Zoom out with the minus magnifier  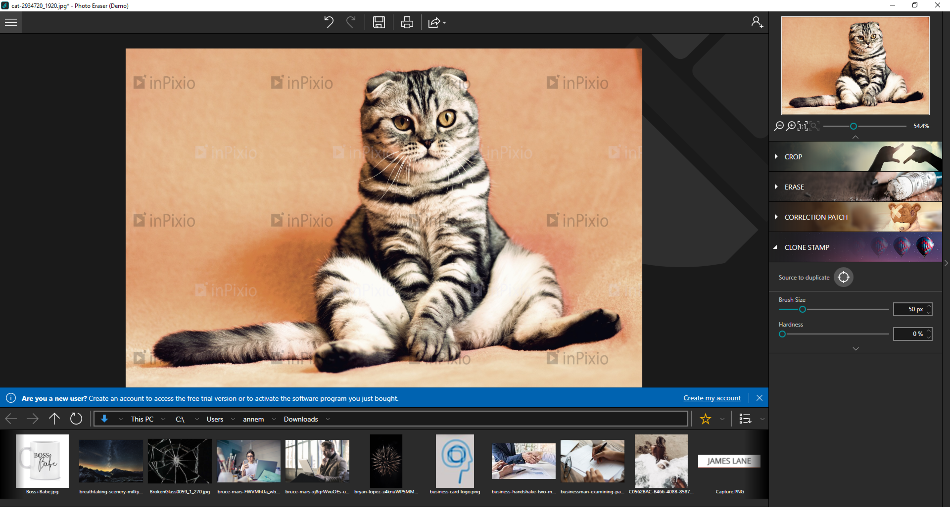tap(779, 126)
